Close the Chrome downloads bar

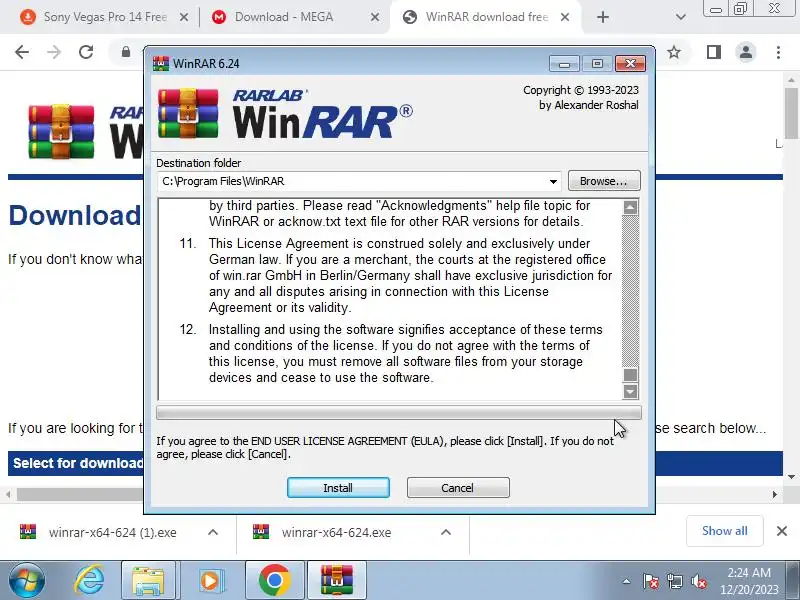(782, 531)
